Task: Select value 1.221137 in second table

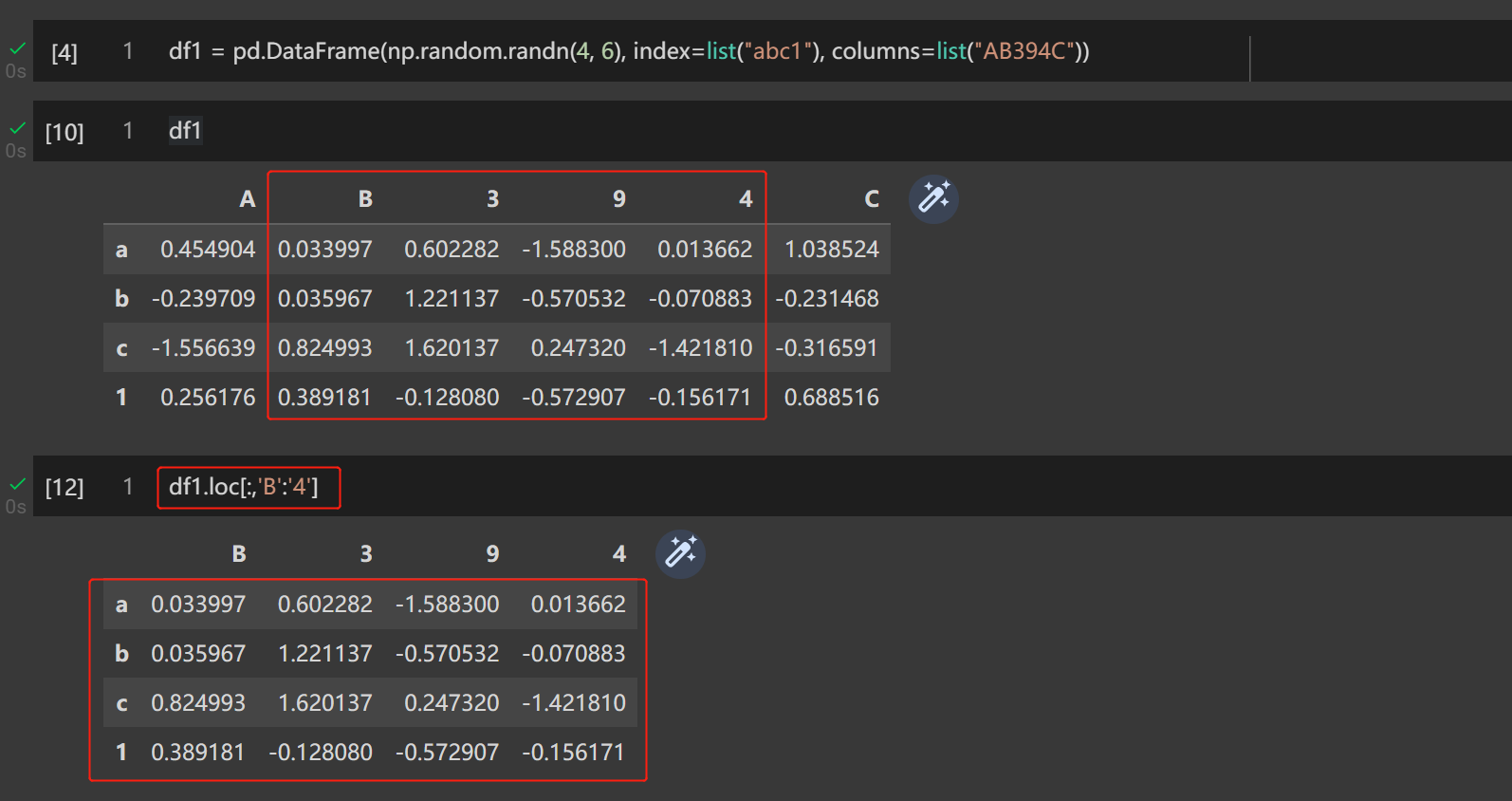Action: click(325, 654)
